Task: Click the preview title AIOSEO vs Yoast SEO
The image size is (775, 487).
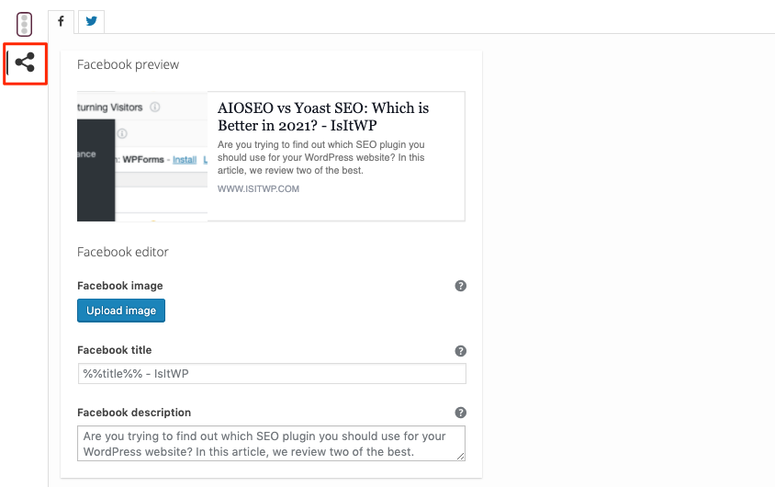Action: [323, 117]
